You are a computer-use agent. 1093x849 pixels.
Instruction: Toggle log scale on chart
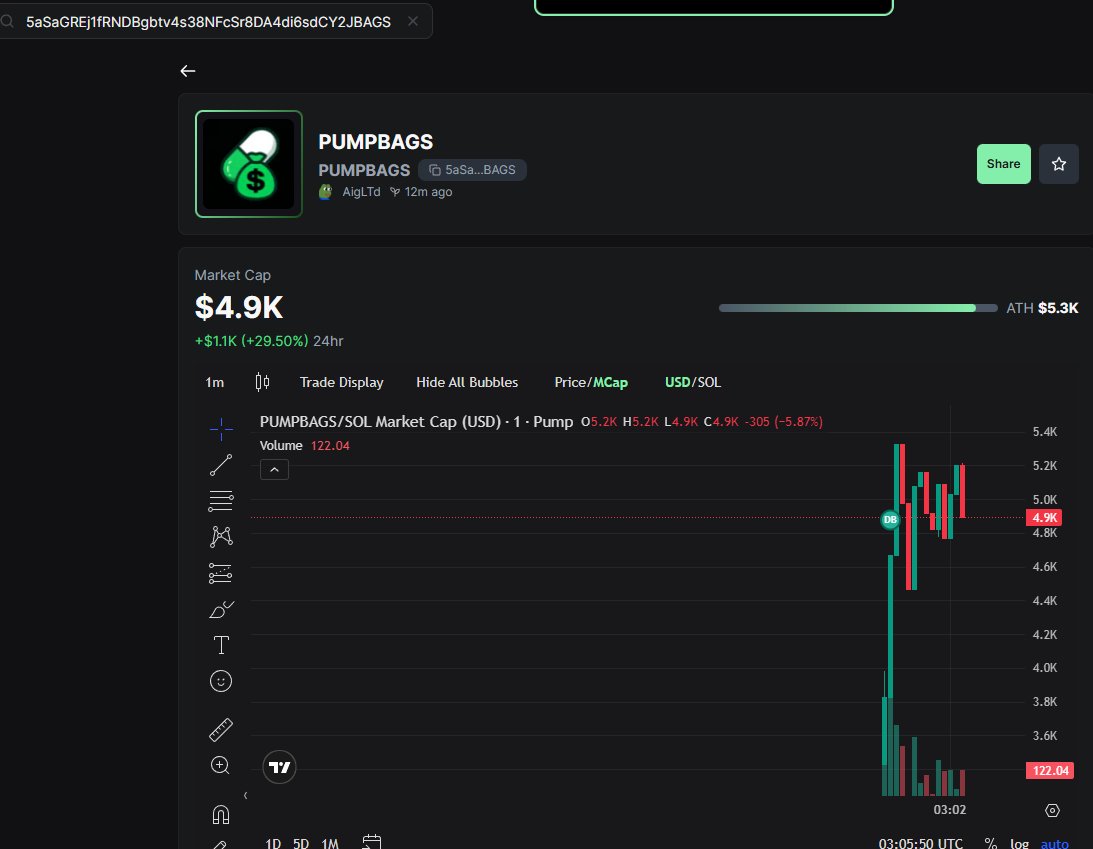[x=1019, y=843]
